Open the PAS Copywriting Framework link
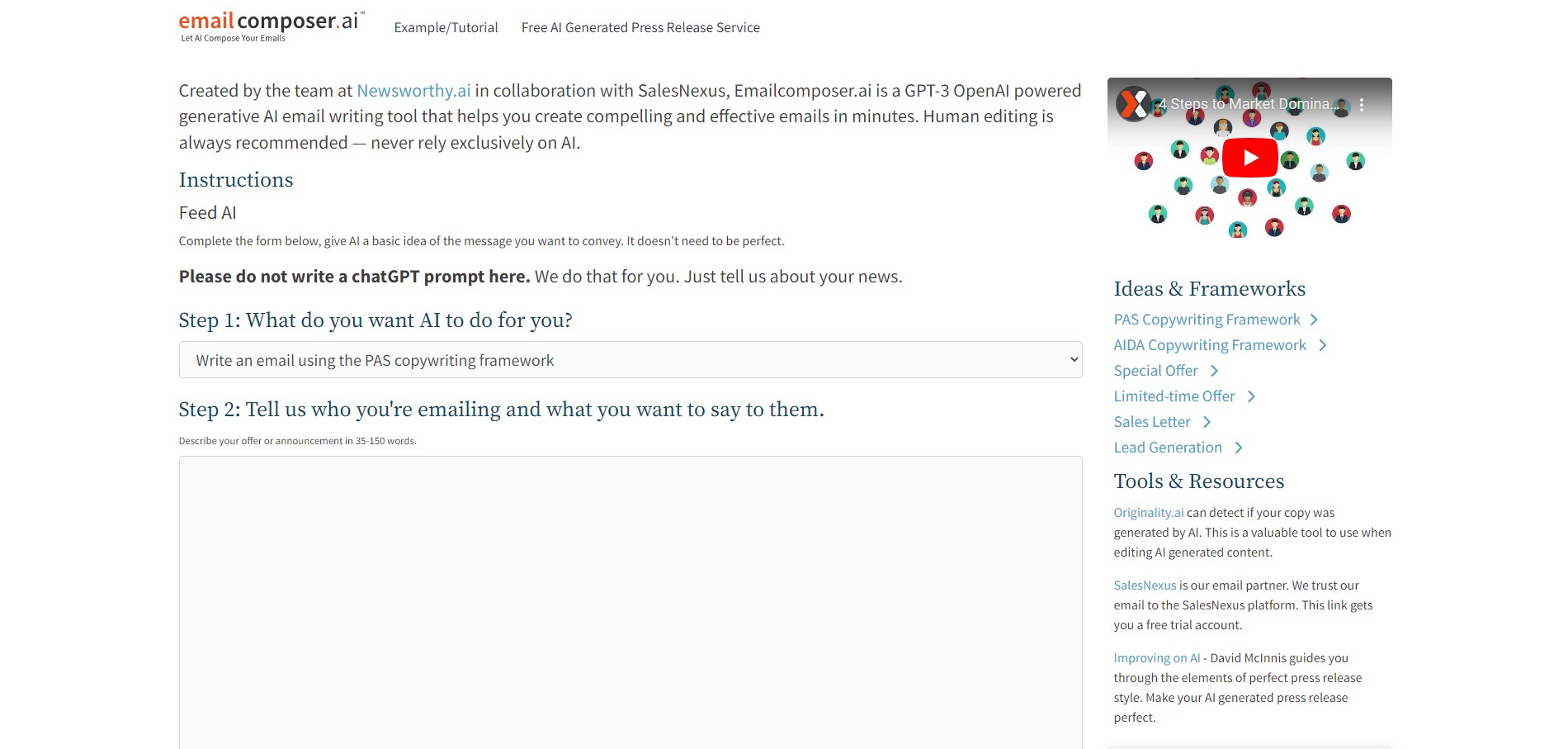Screen dimensions: 1568x749 point(1207,320)
